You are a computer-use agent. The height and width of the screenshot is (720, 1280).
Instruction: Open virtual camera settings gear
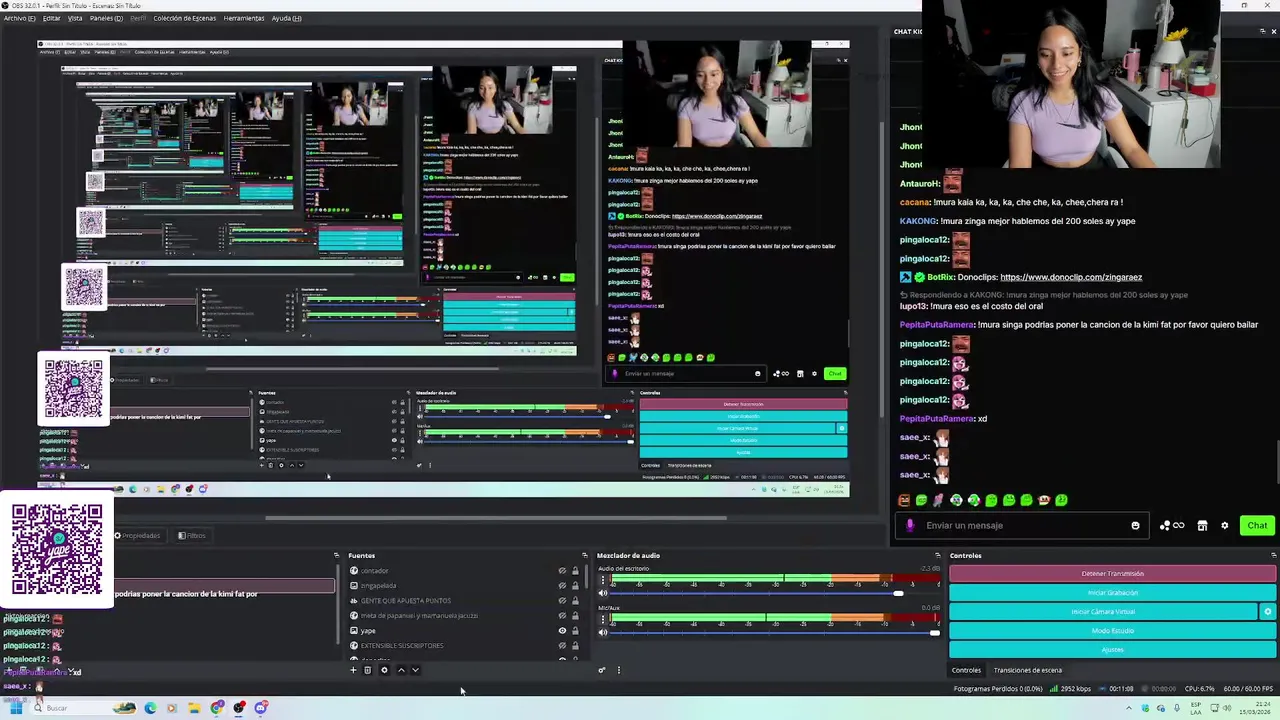click(x=1268, y=612)
